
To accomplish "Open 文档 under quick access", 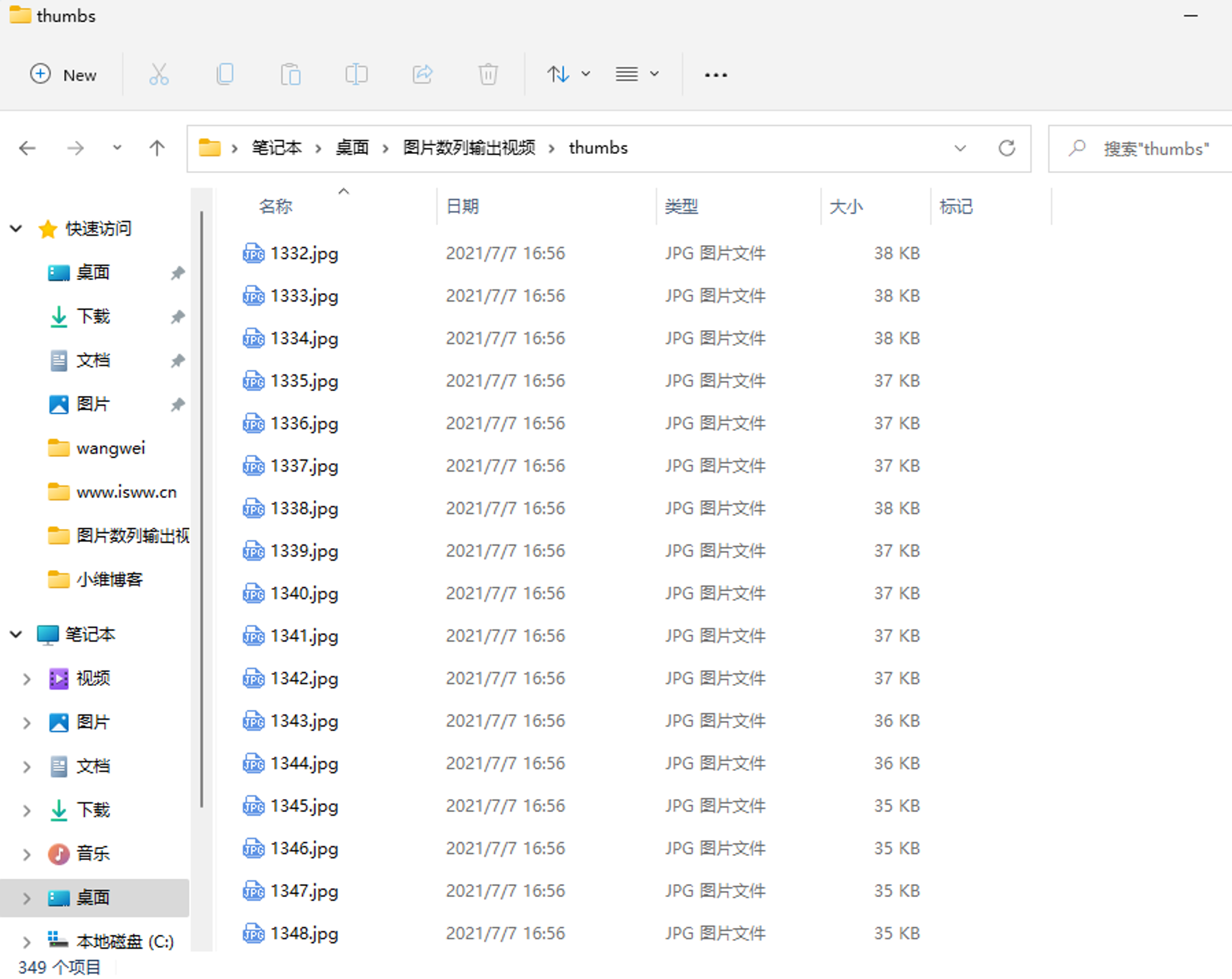I will coord(93,360).
